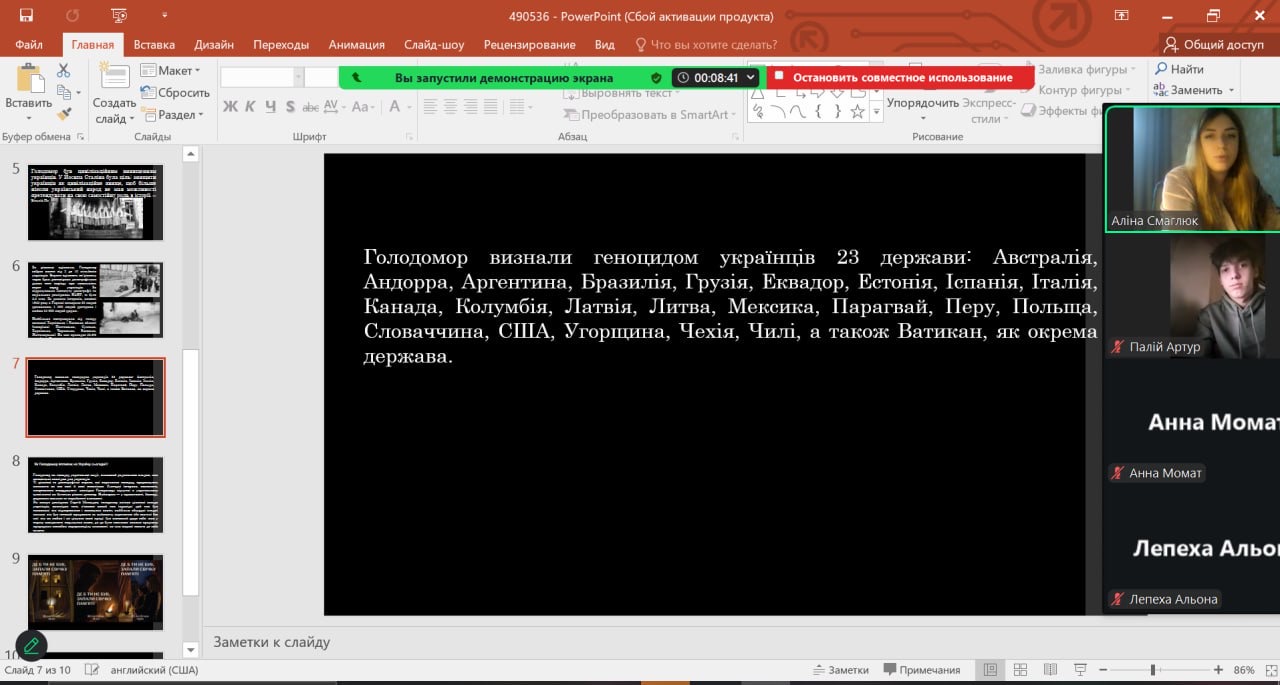Switch to the Слайд-шоу tab

click(x=434, y=45)
